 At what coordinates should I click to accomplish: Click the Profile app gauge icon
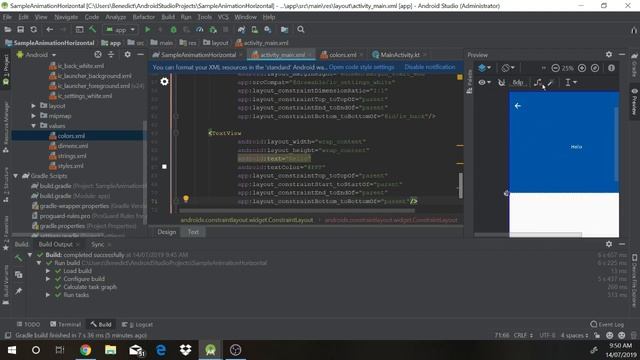[200, 29]
